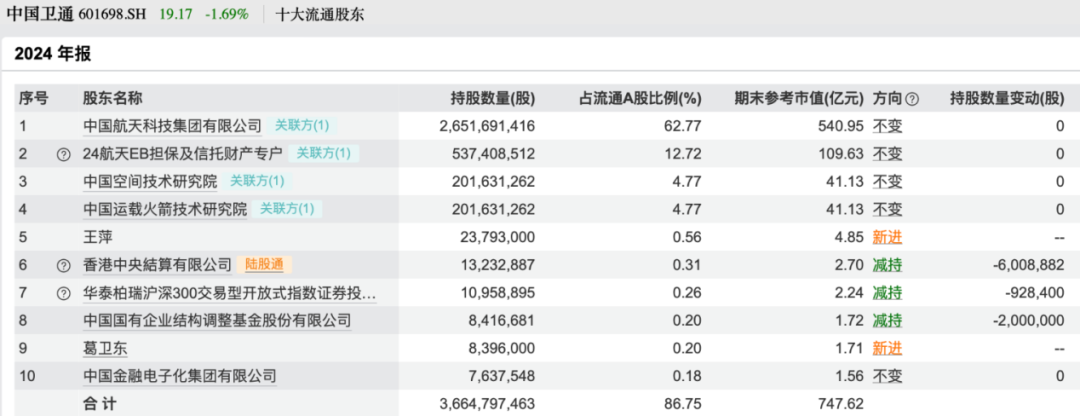Open shareholder 中国运载火箭技术研究院
The height and width of the screenshot is (416, 1080).
click(x=165, y=209)
